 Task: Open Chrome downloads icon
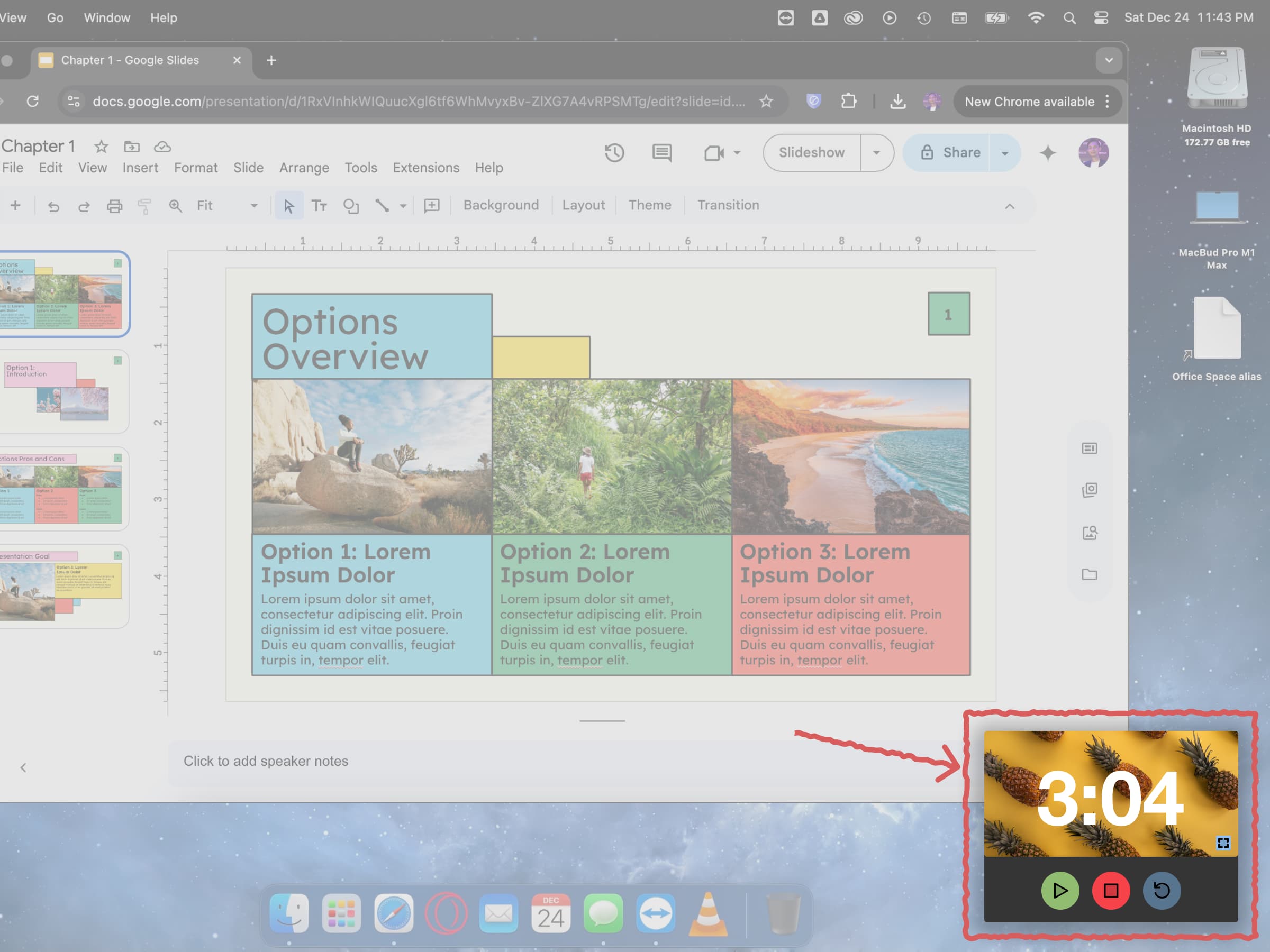click(897, 102)
